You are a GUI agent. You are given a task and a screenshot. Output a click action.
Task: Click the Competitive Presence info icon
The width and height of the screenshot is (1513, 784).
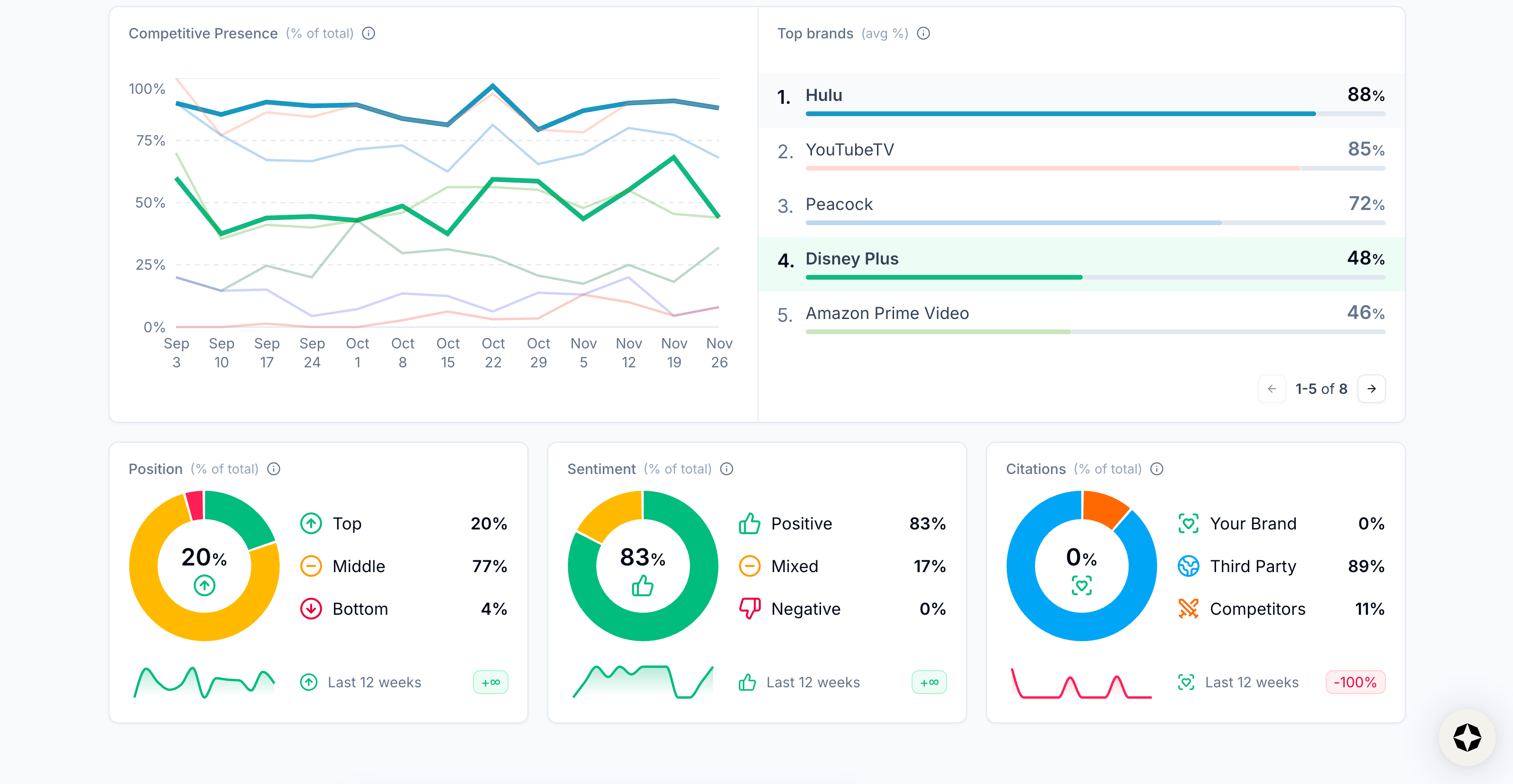tap(368, 34)
